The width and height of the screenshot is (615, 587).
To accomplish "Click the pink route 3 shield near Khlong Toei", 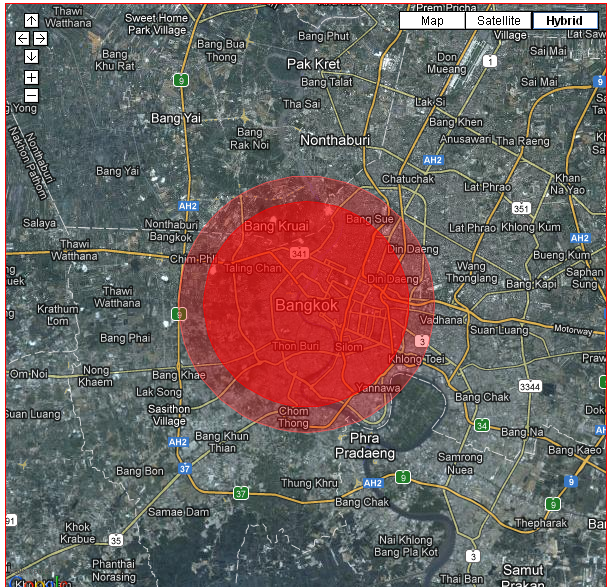I will (x=422, y=341).
